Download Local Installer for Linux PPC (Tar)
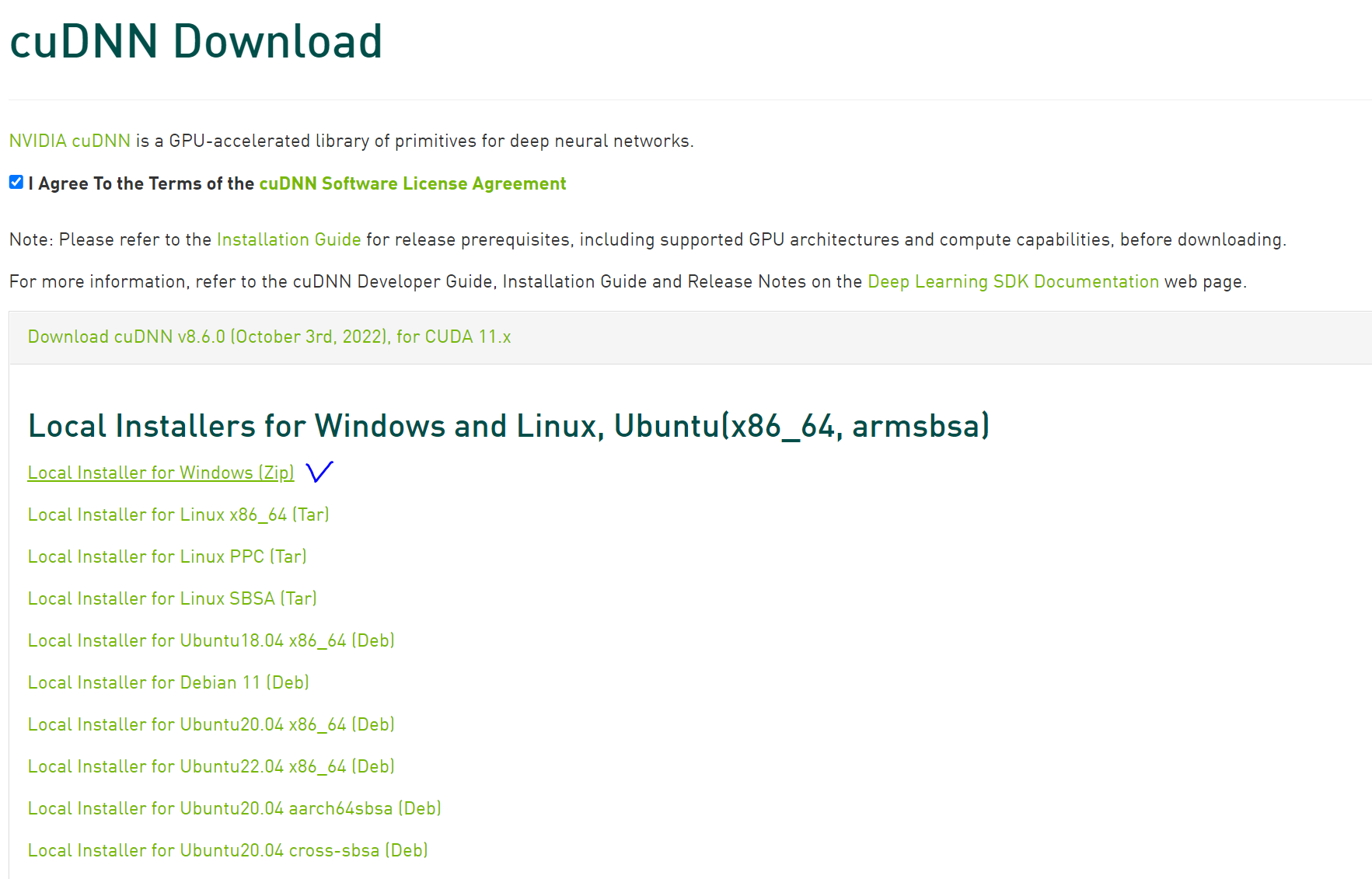 click(167, 556)
